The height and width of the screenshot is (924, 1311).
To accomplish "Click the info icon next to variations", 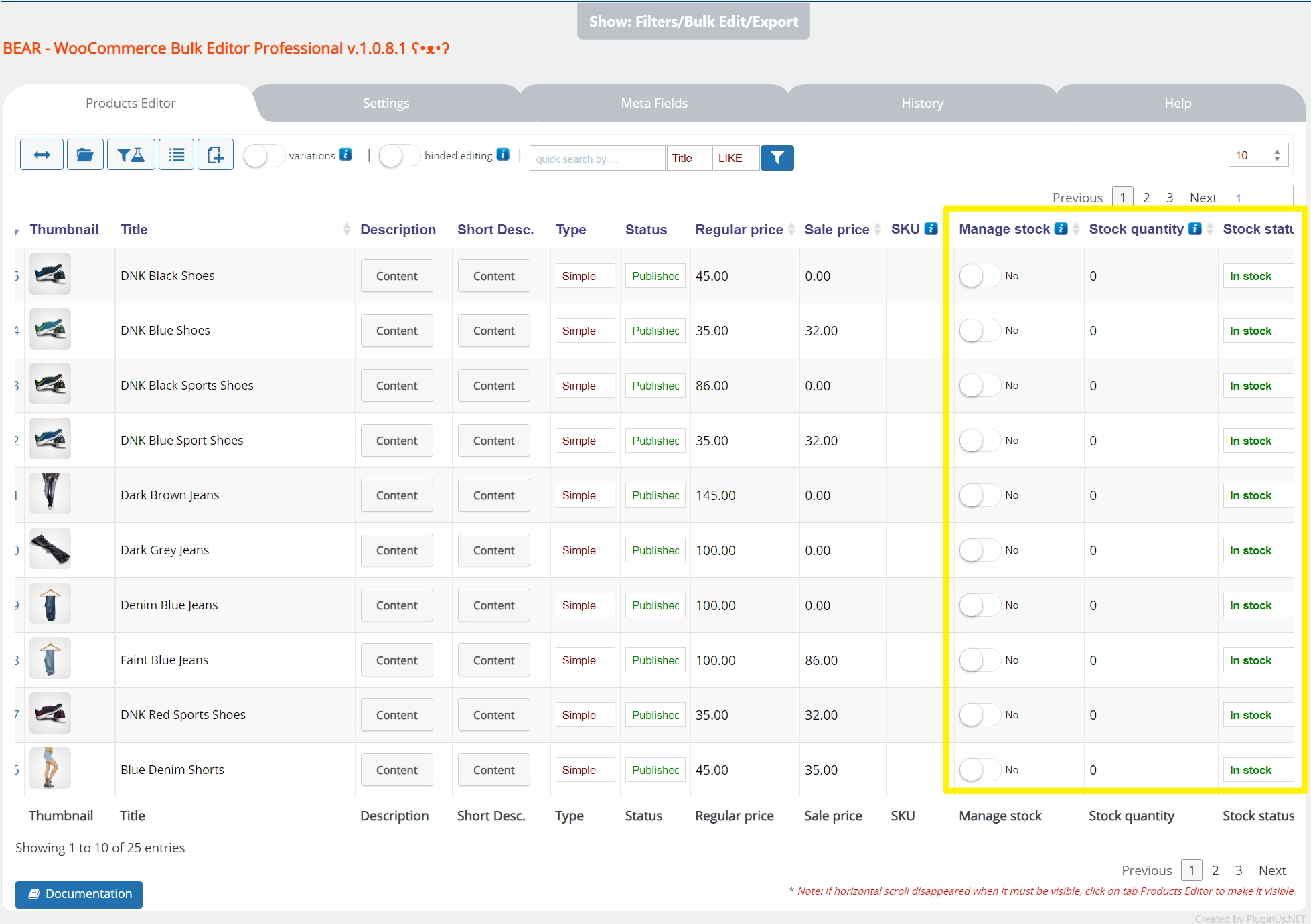I will (x=345, y=154).
